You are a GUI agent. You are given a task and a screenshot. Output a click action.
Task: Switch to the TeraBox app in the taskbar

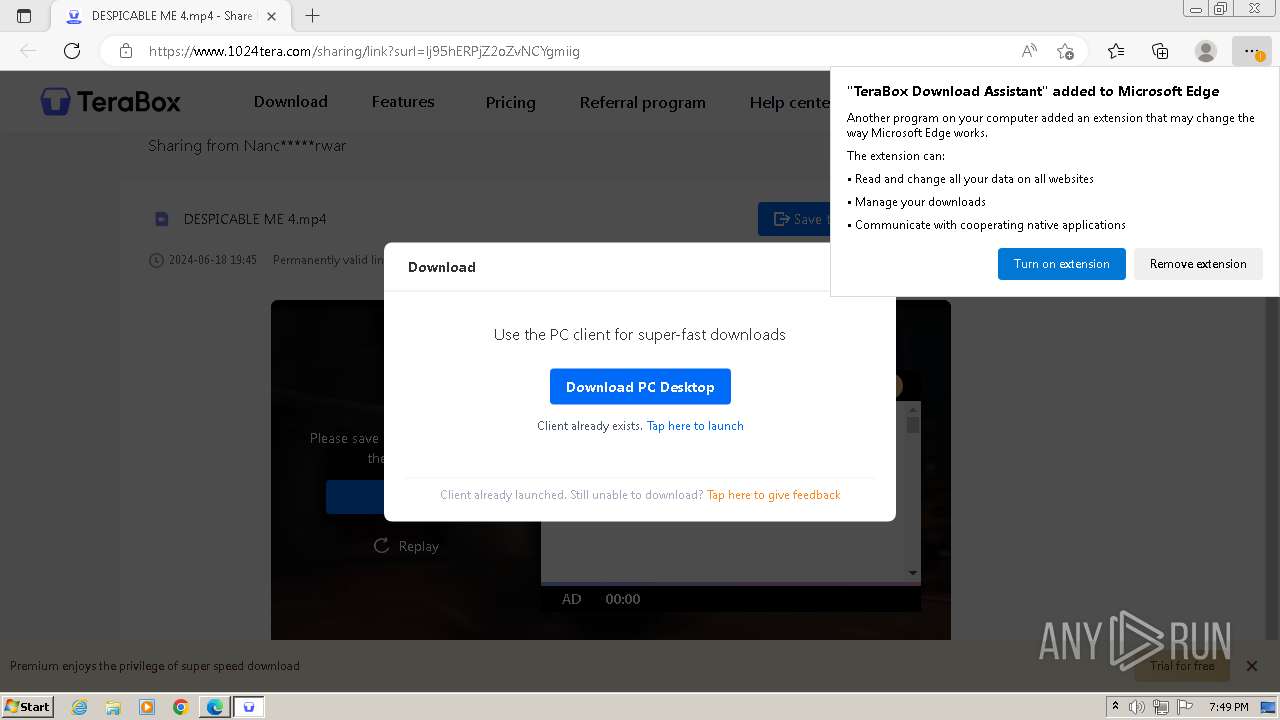(x=249, y=707)
